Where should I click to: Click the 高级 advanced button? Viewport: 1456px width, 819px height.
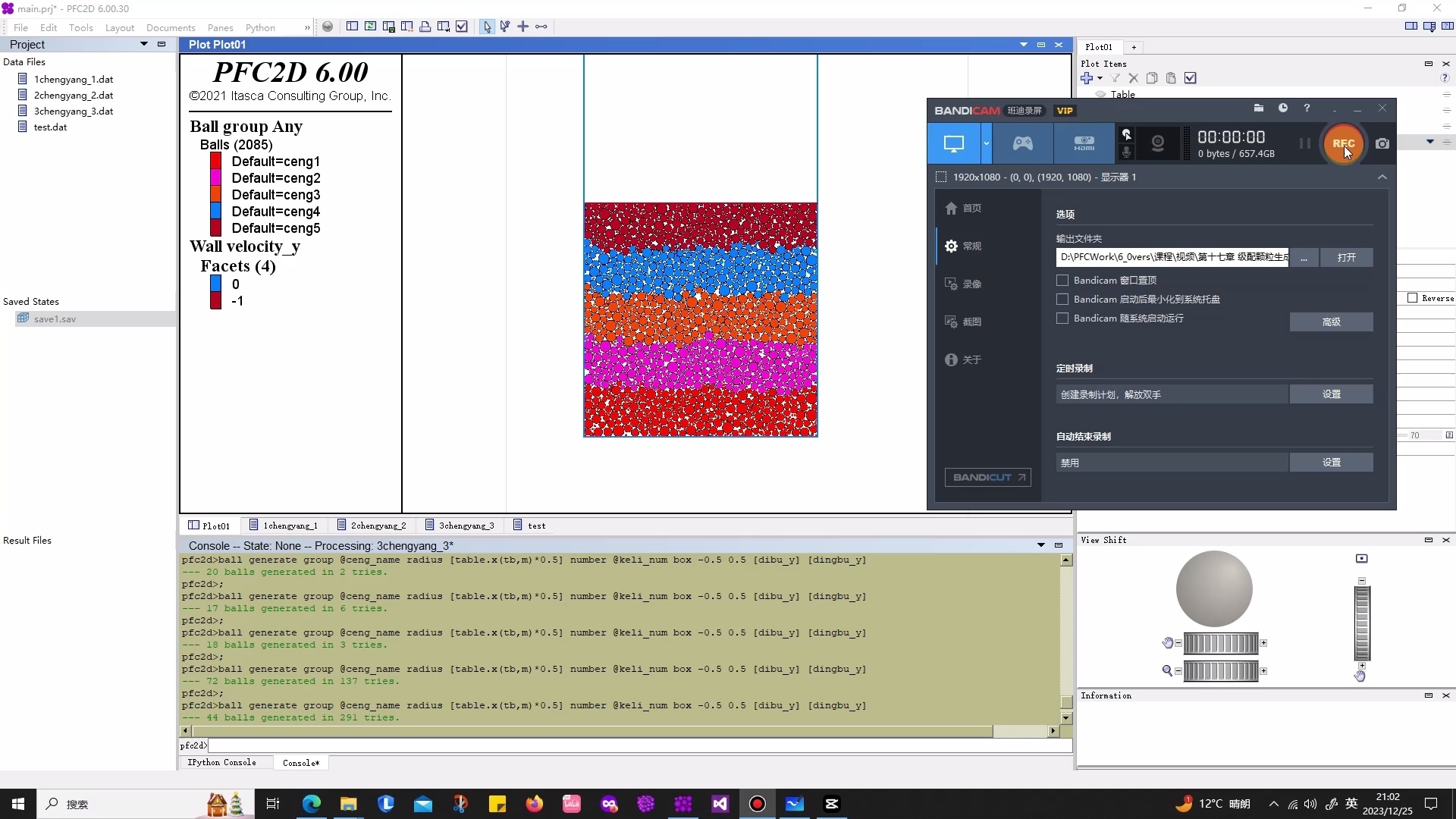pyautogui.click(x=1331, y=322)
